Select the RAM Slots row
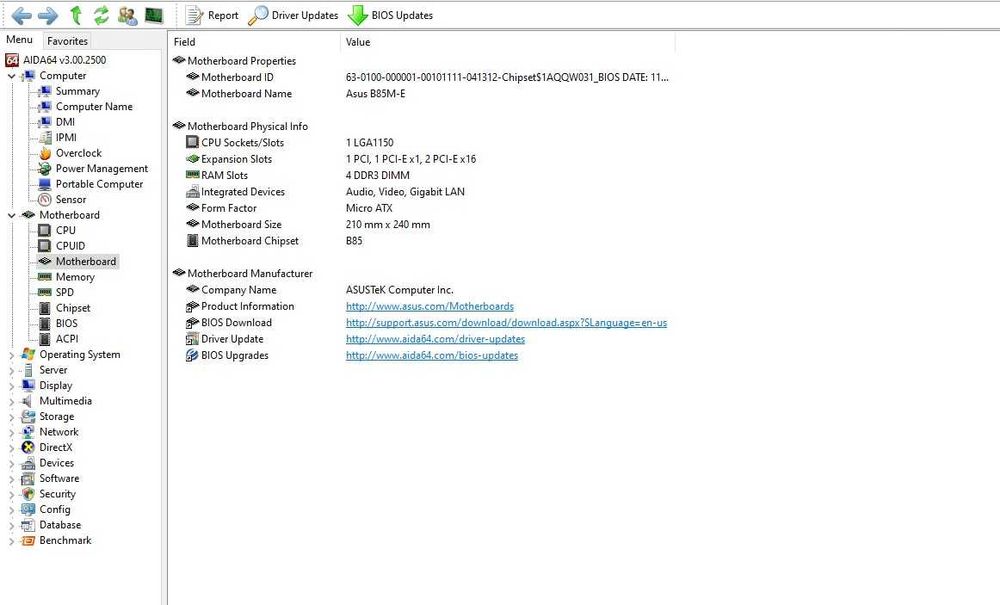The height and width of the screenshot is (605, 1000). tap(298, 175)
